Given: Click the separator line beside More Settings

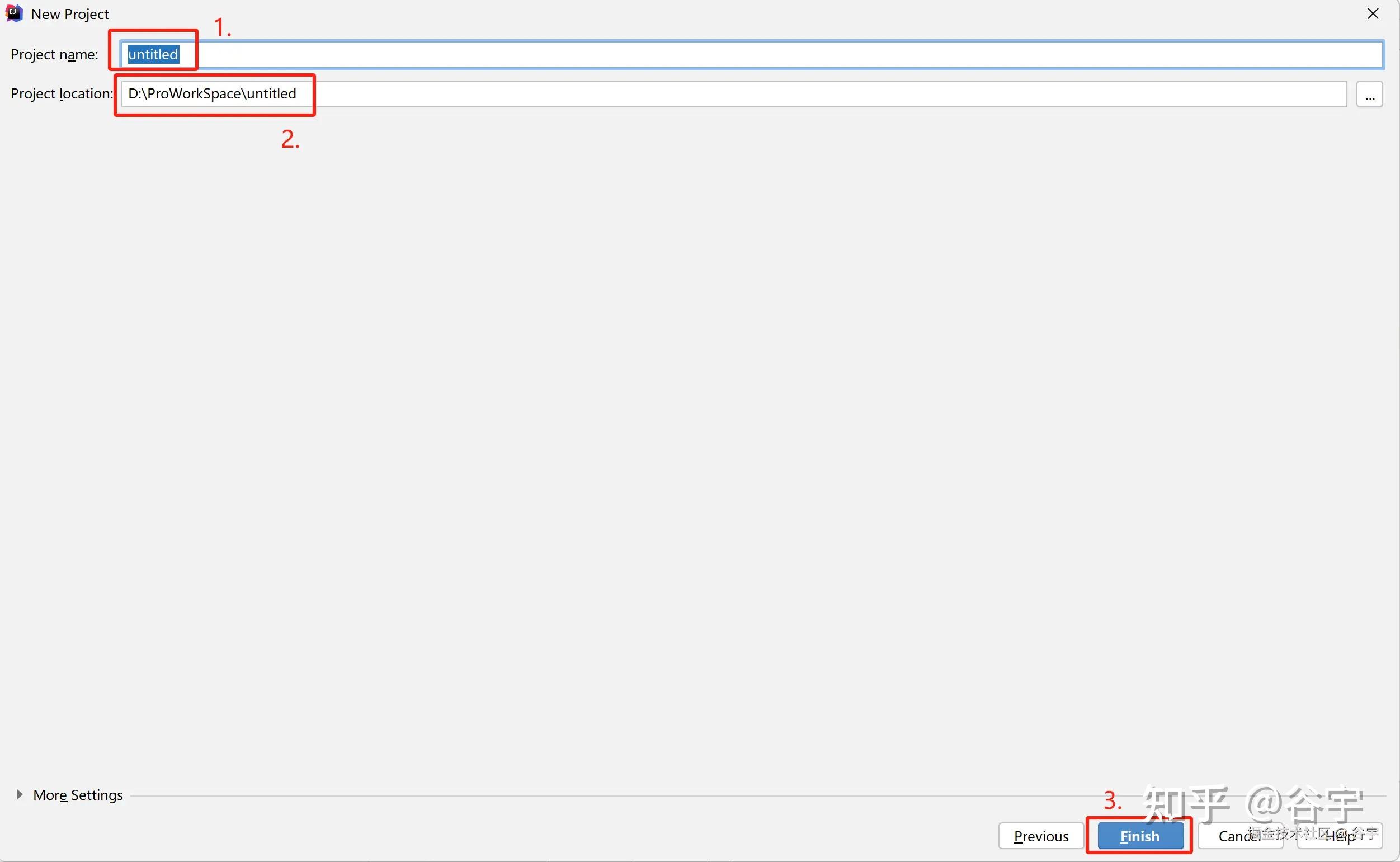Looking at the screenshot, I should coord(570,795).
